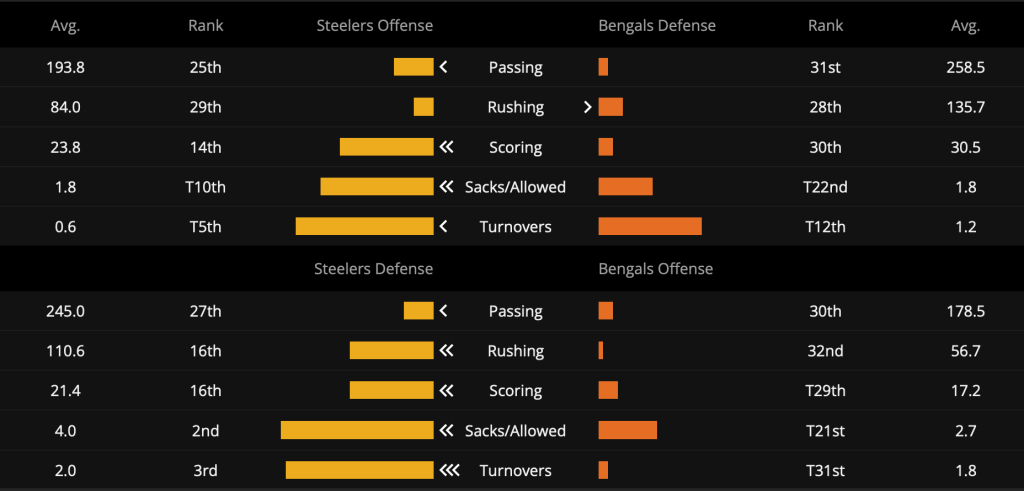Click the 258.5 Bengals passing average value
The height and width of the screenshot is (491, 1024).
tap(966, 67)
